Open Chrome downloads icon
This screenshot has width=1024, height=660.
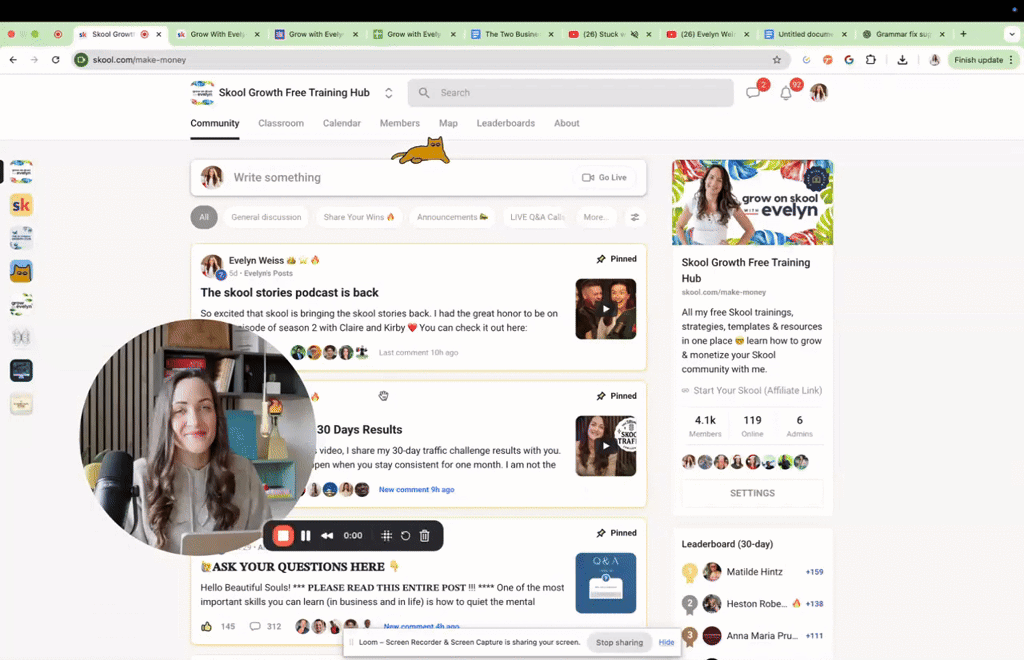[902, 60]
